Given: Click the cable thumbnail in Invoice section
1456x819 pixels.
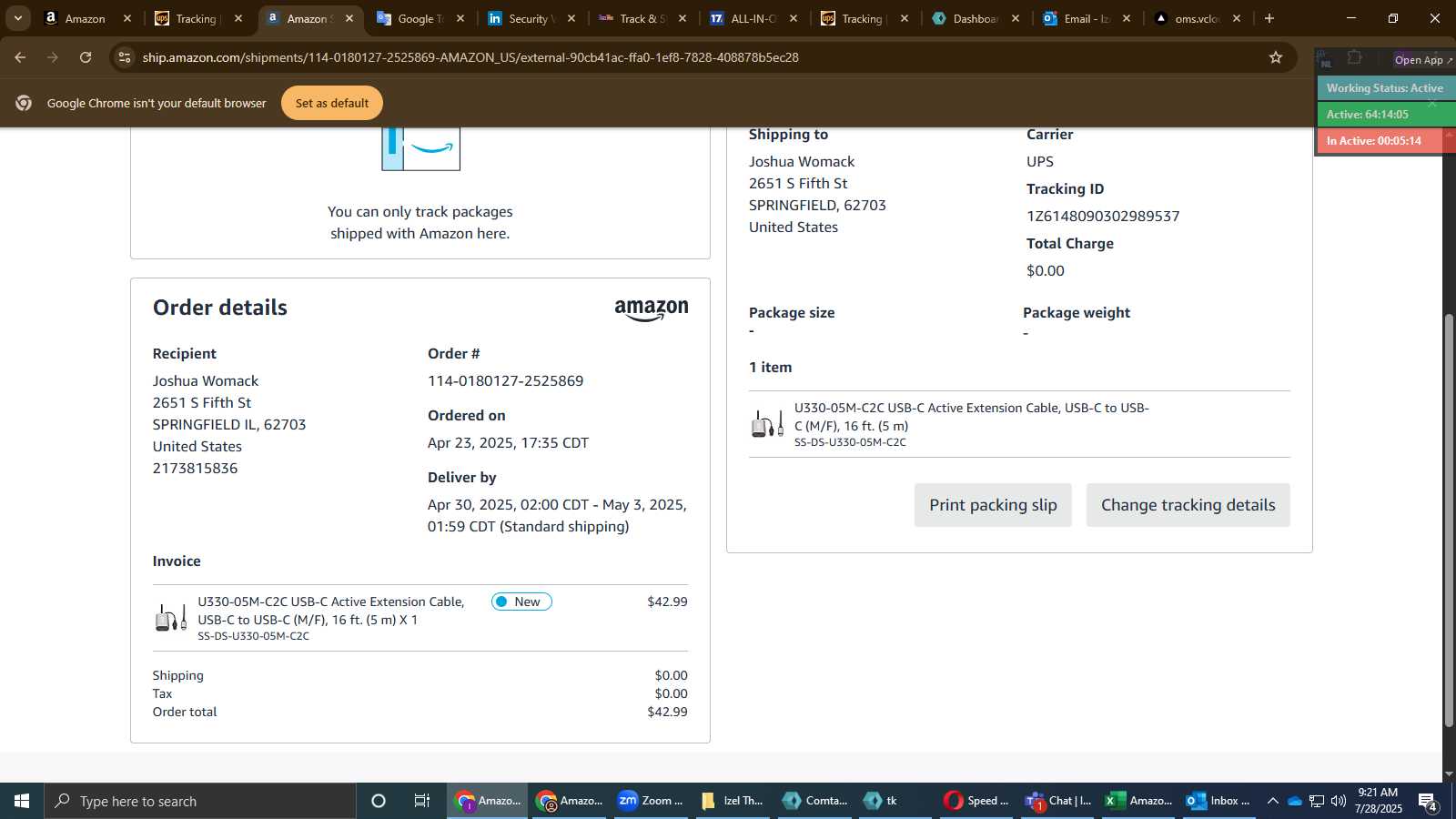Looking at the screenshot, I should click(x=171, y=618).
